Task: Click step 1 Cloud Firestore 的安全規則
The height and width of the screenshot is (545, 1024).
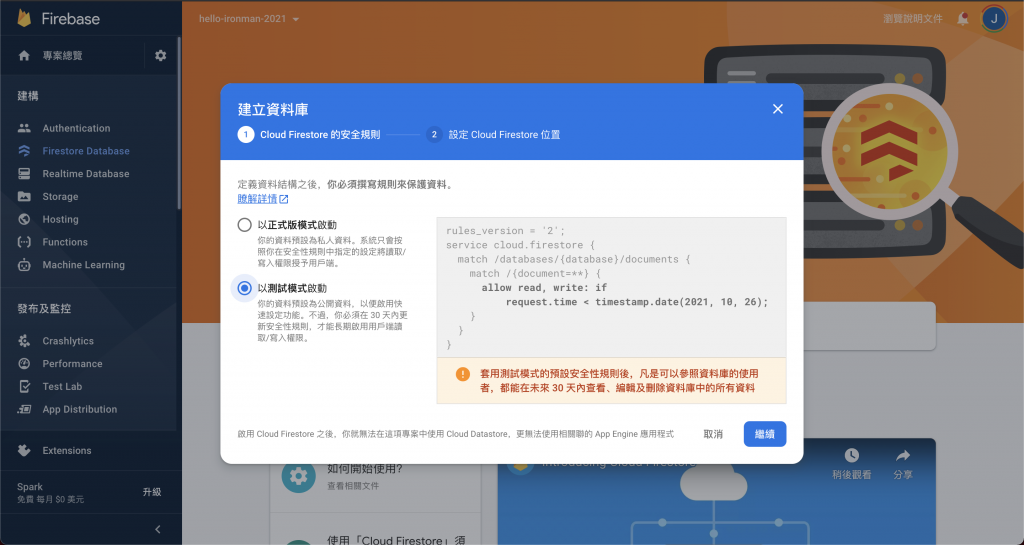Action: [309, 134]
